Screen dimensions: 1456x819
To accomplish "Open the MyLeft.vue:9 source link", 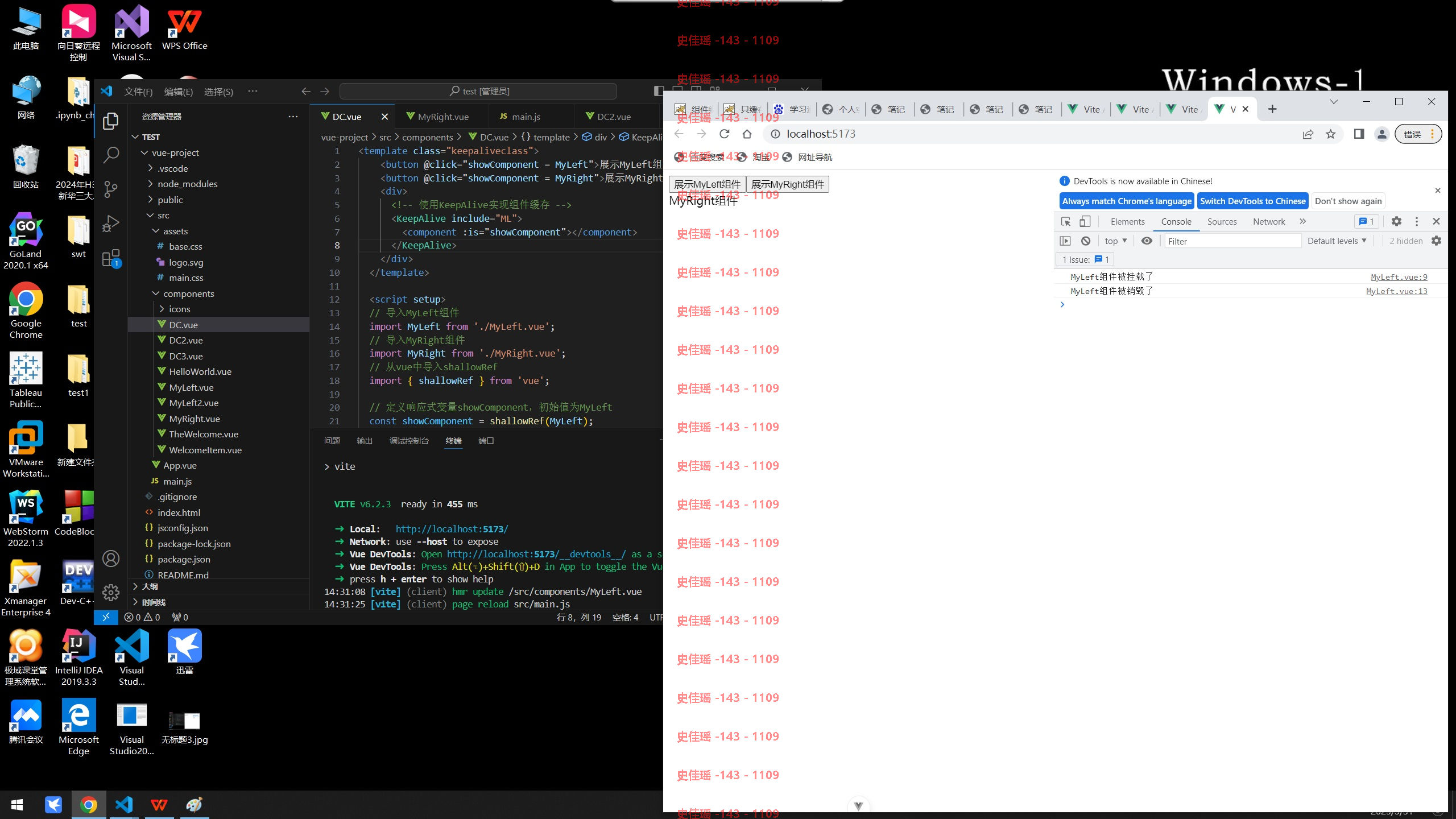I will tap(1399, 277).
